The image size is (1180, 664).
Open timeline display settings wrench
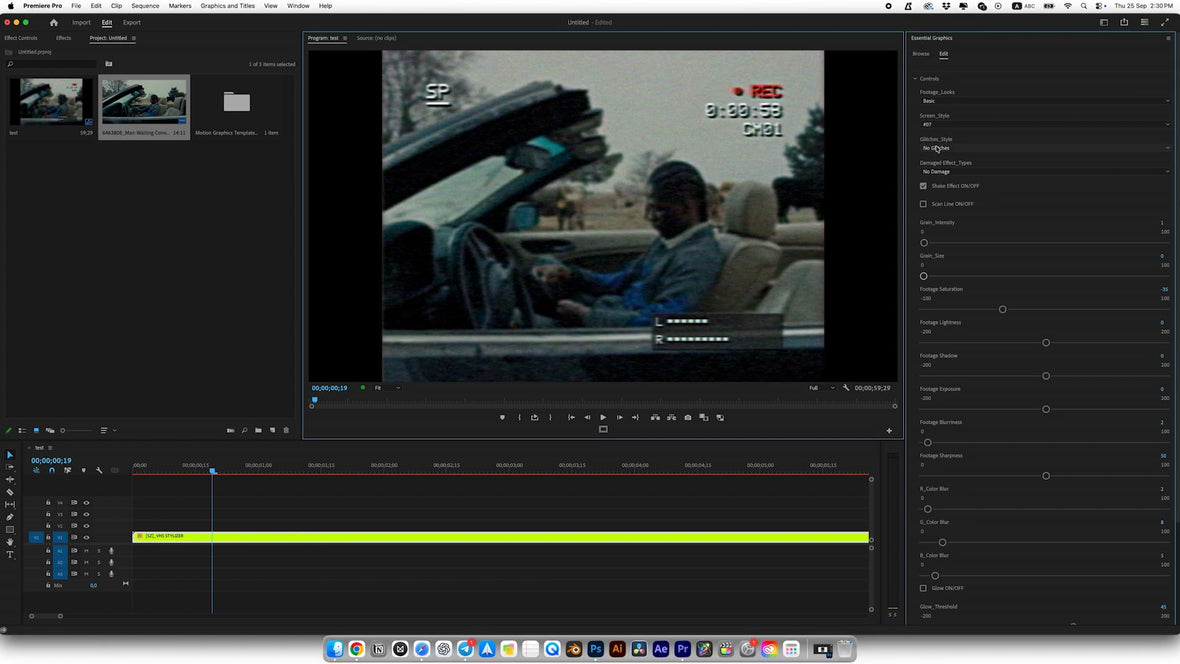[99, 470]
